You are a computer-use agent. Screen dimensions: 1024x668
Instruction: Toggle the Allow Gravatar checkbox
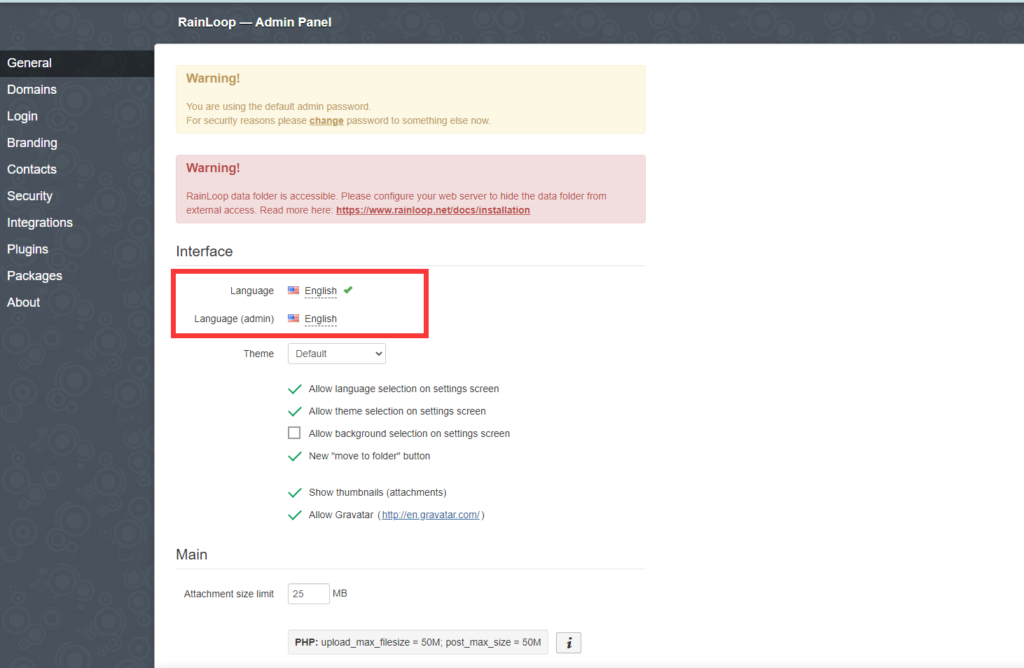pyautogui.click(x=295, y=515)
